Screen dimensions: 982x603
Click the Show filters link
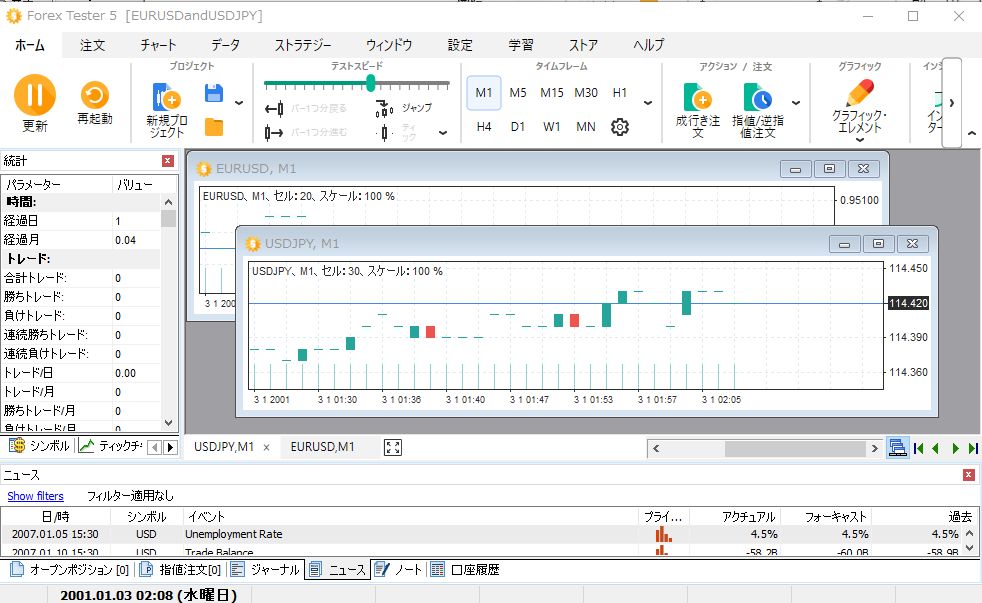[35, 496]
